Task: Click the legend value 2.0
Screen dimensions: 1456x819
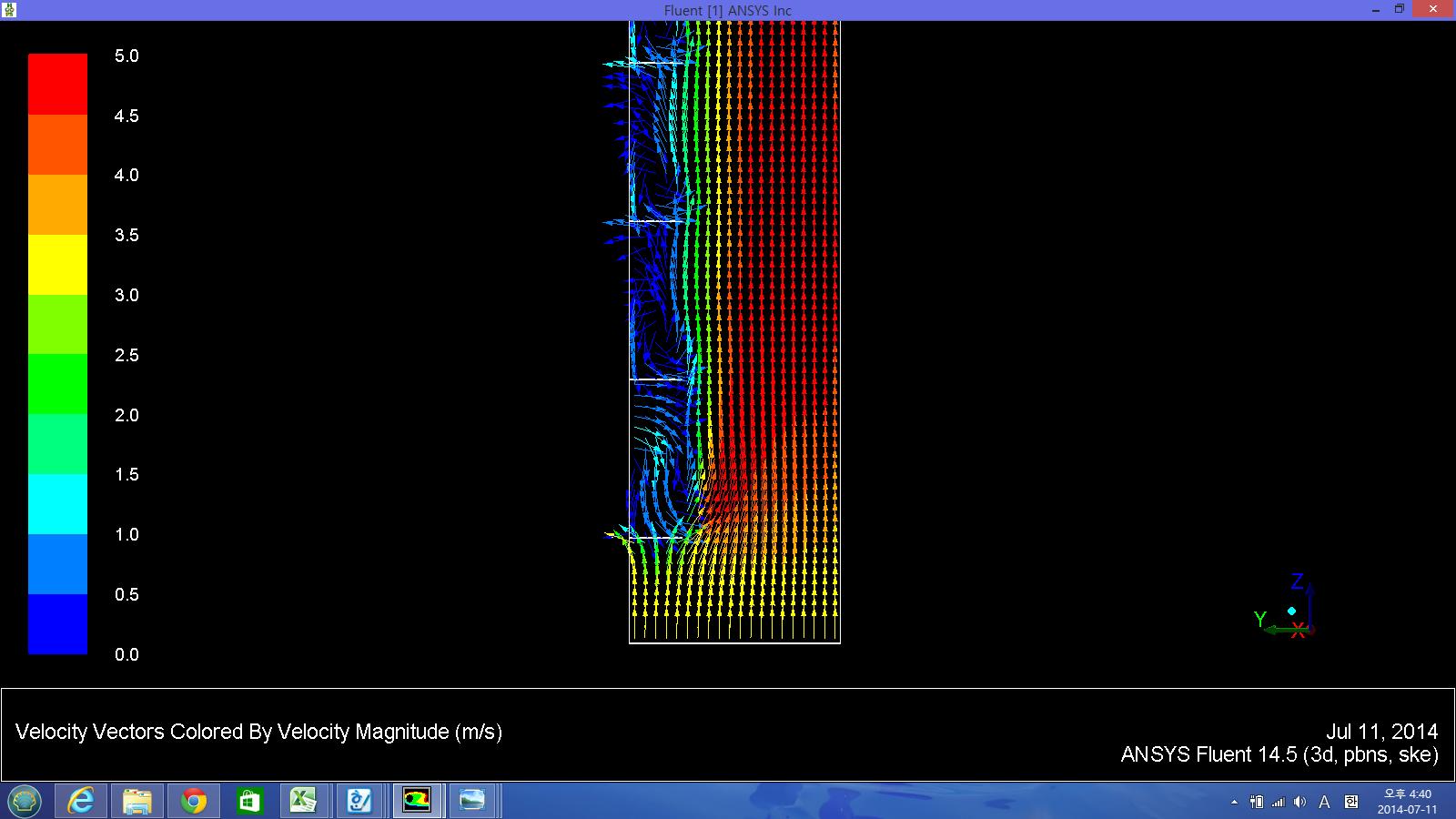Action: tap(126, 416)
